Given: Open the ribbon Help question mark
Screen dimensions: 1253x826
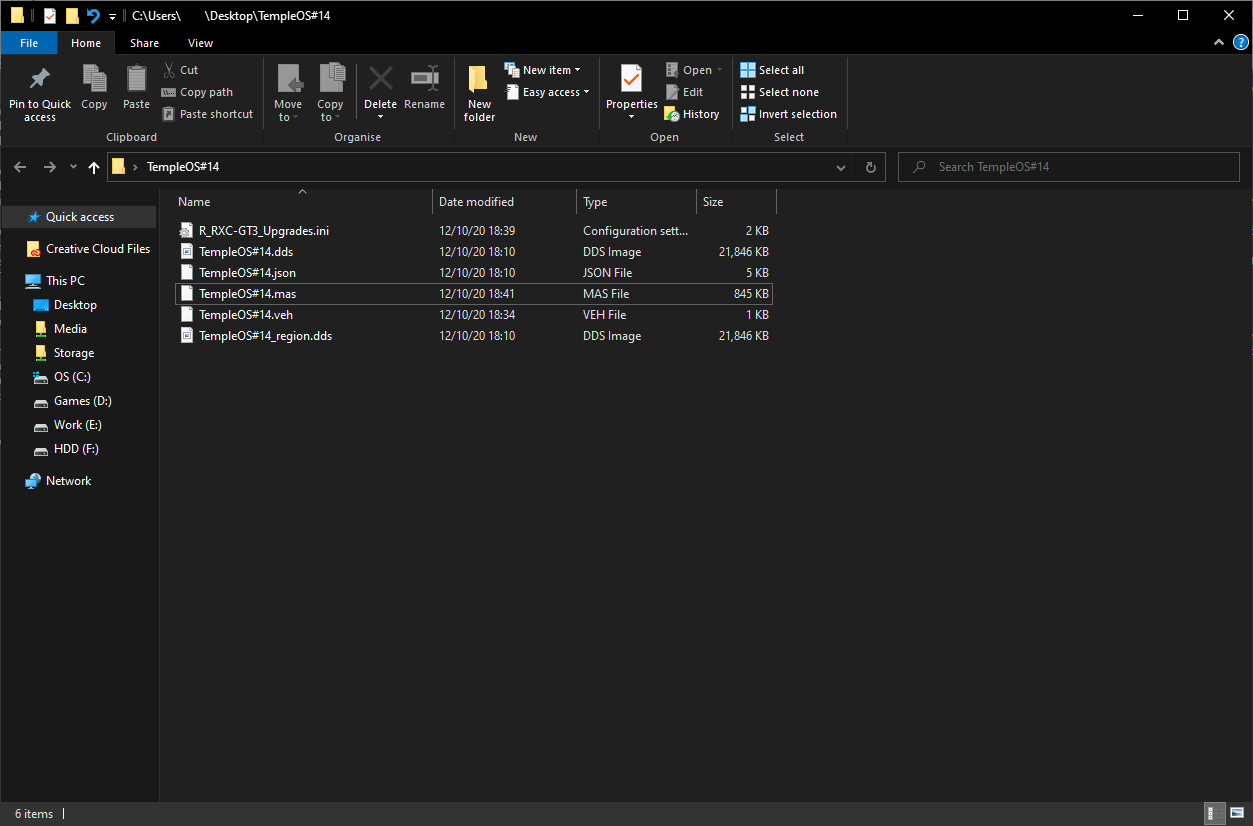Looking at the screenshot, I should (x=1241, y=42).
